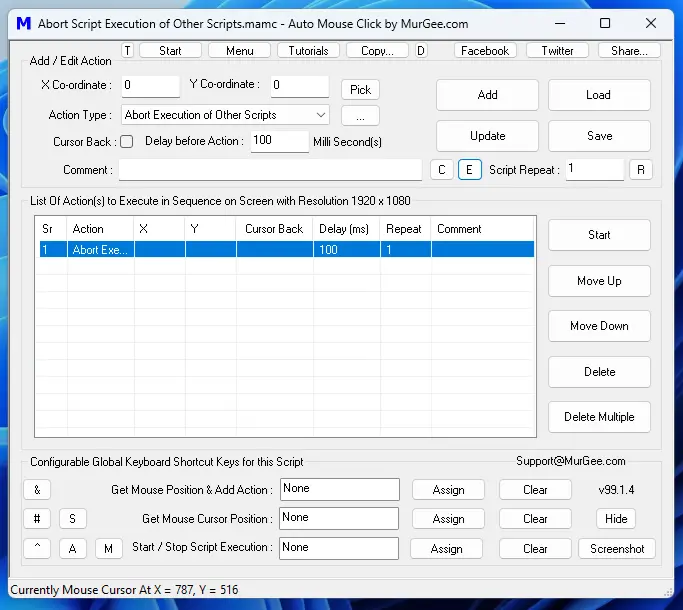Click the ellipsis button beside Action Type
683x610 pixels.
click(360, 116)
